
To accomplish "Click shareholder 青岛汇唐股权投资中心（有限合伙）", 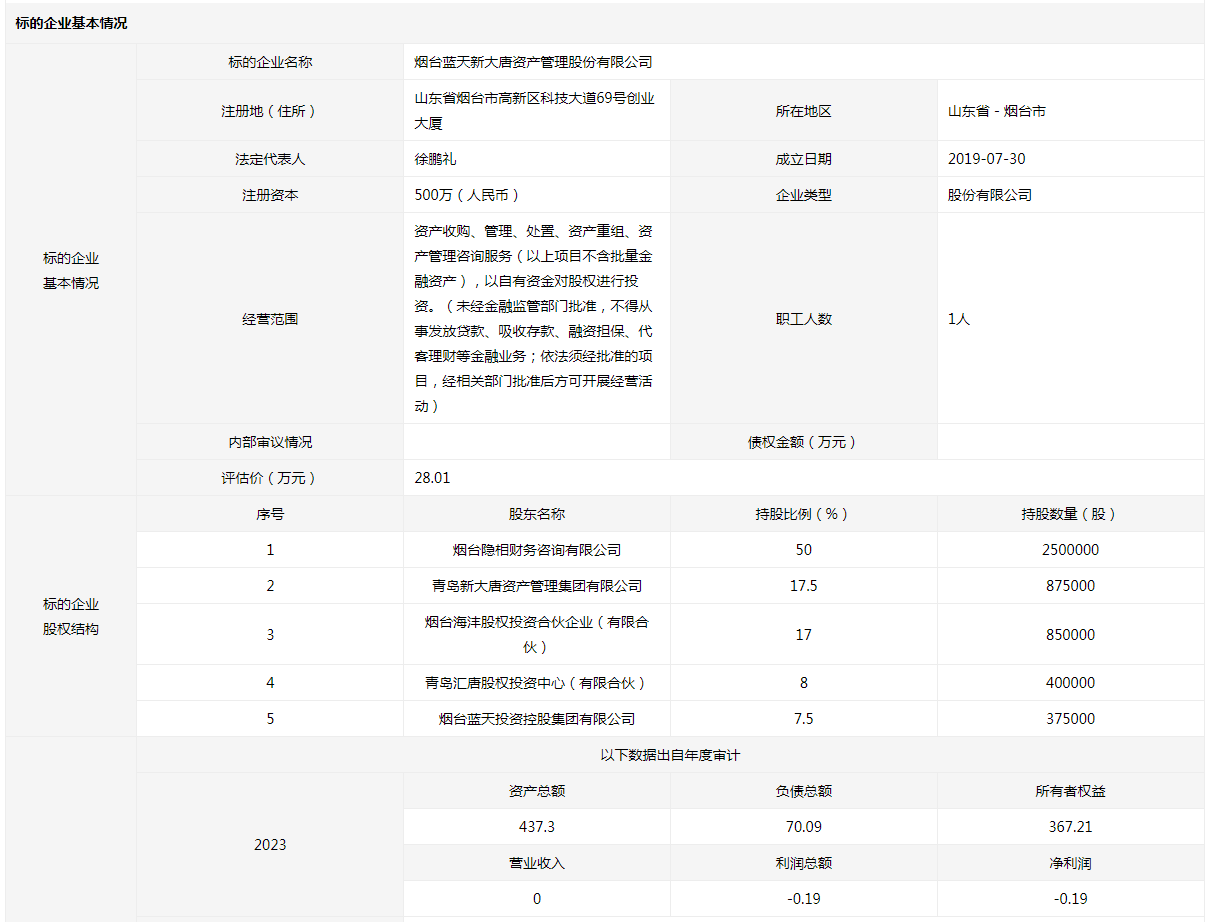I will [536, 683].
